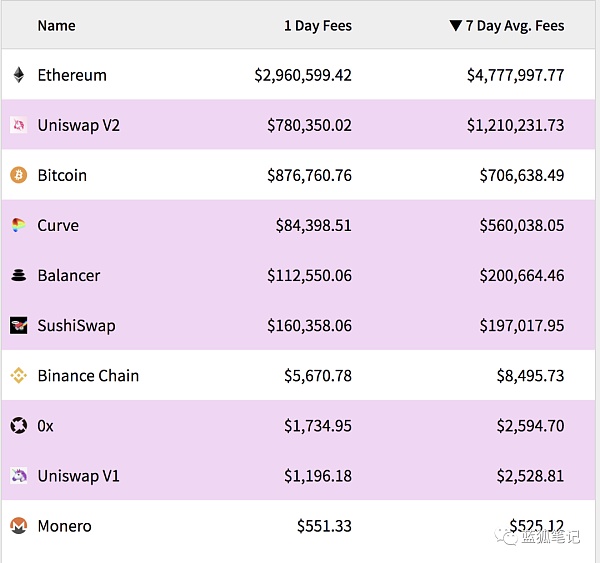Sort table by 1 Day Fees column
This screenshot has height=563, width=600.
[x=318, y=26]
